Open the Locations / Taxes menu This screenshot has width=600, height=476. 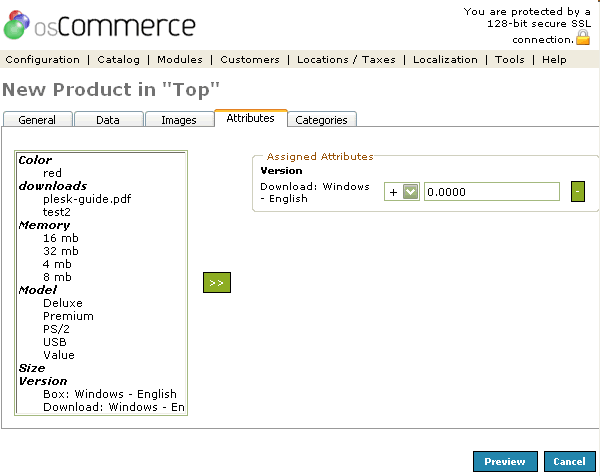tap(346, 60)
